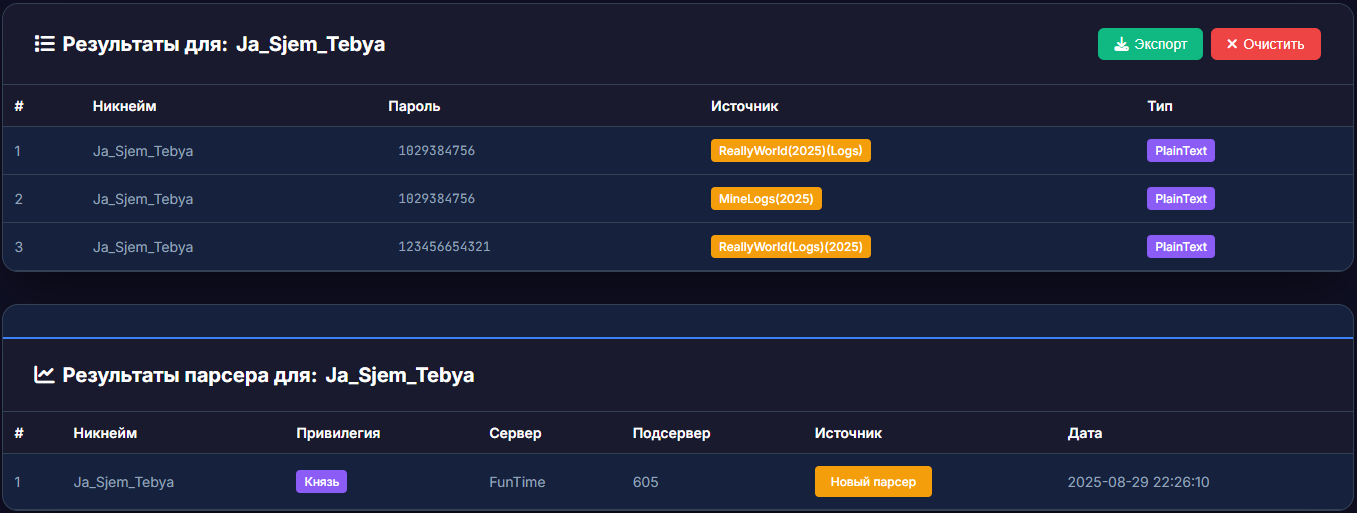
Task: Click PlainText badge in MineLogs(2025) row
Action: 1180,199
